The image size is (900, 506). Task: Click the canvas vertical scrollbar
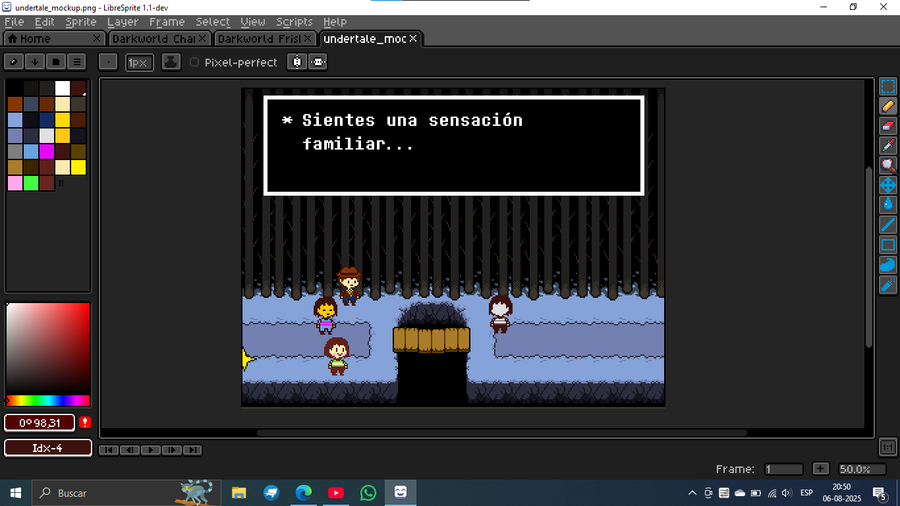(869, 258)
